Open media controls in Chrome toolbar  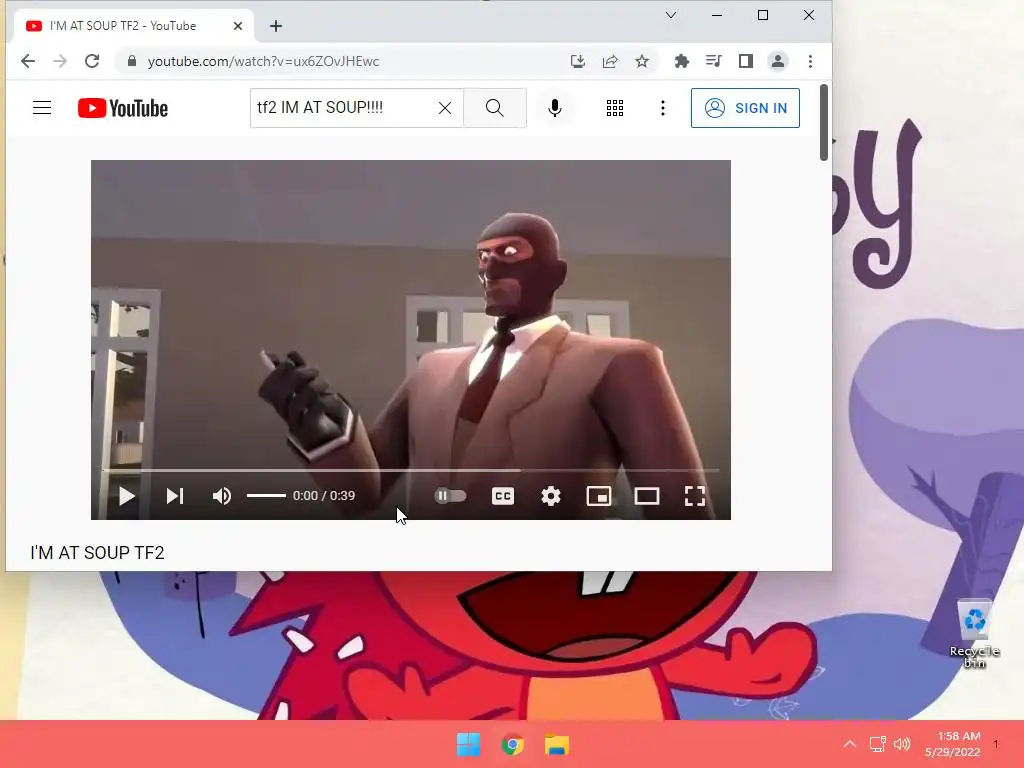pos(714,61)
